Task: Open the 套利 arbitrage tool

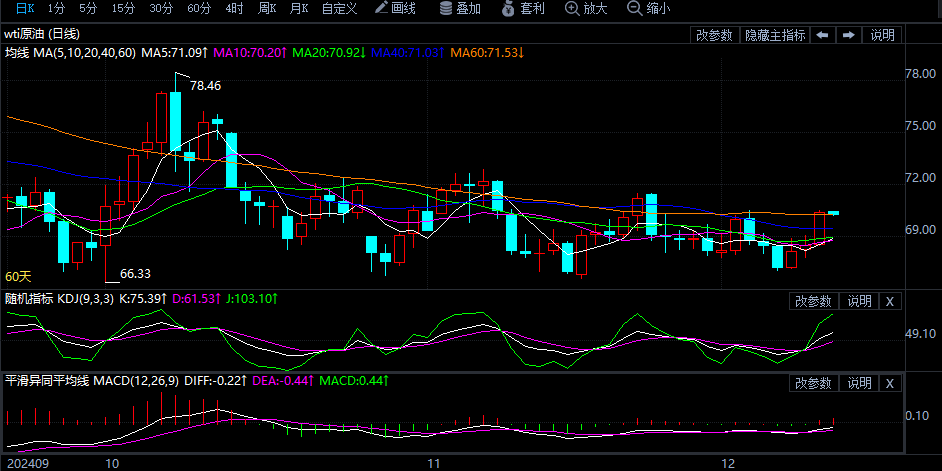Action: [x=523, y=9]
